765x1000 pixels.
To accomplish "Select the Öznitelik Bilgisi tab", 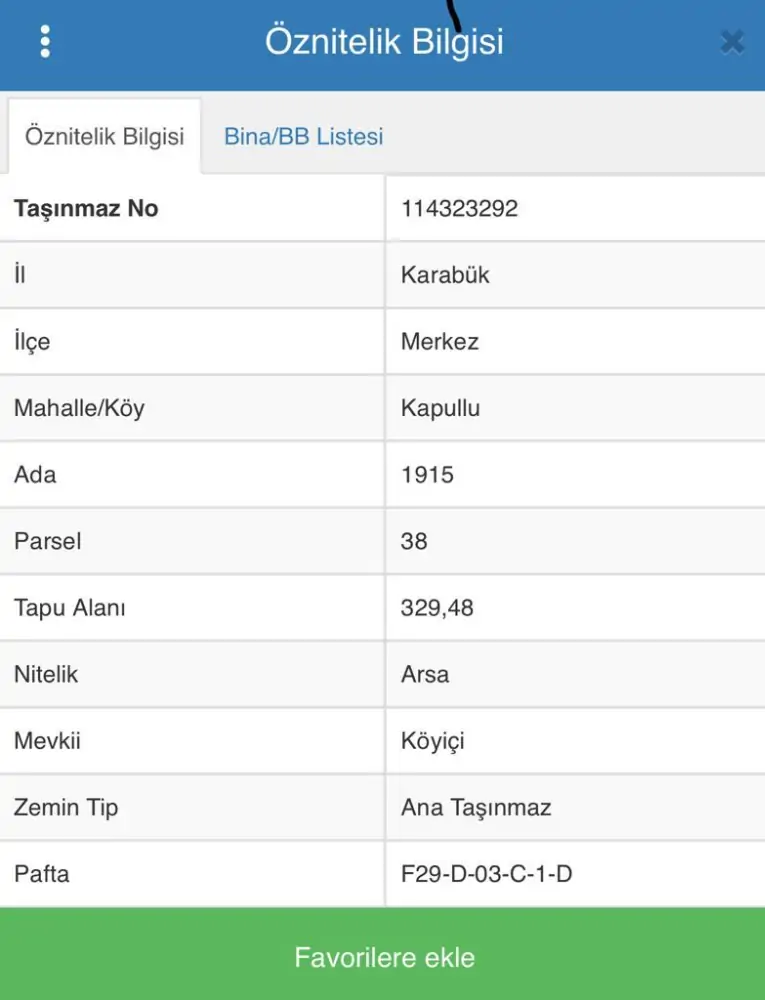I will tap(104, 137).
